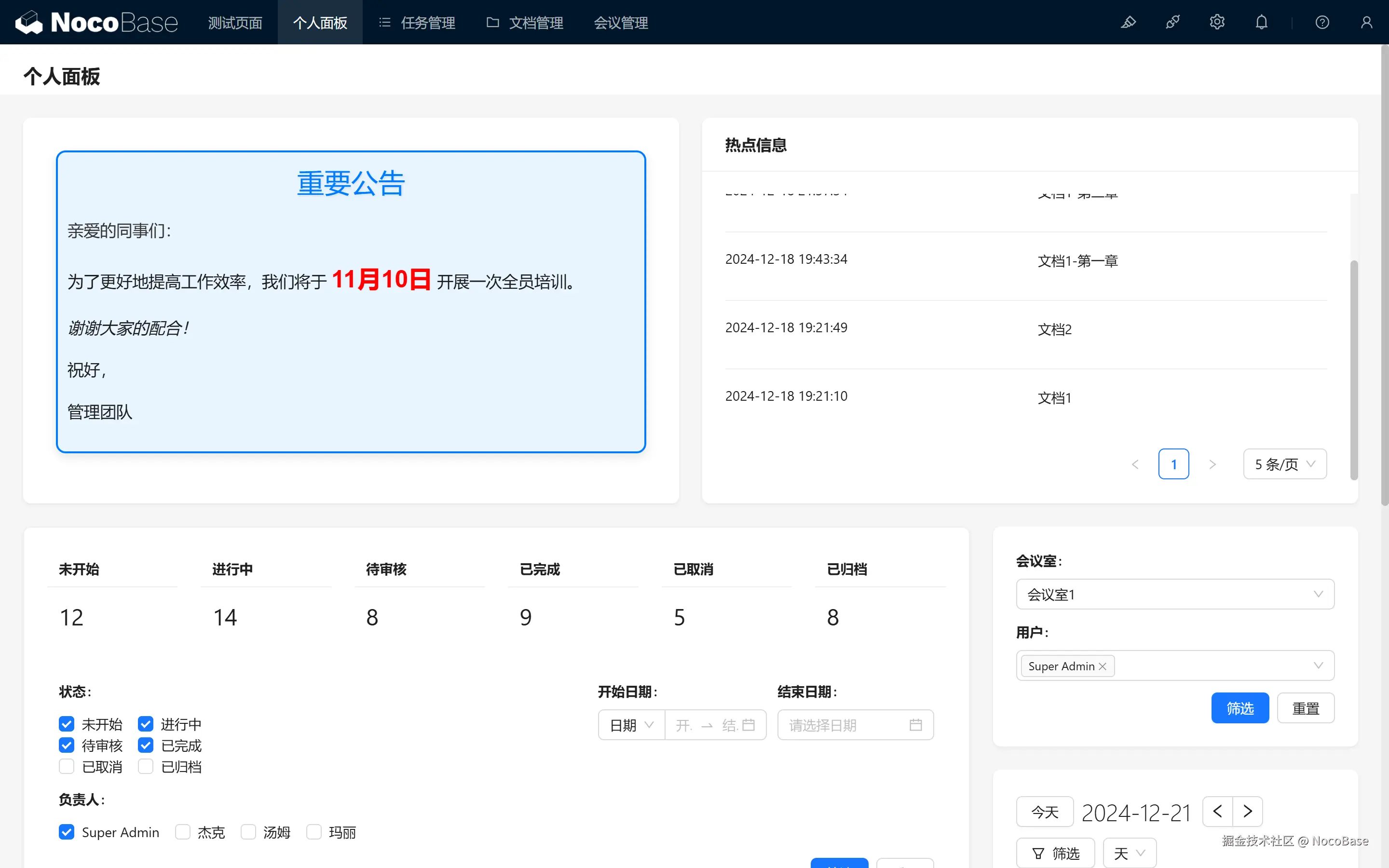Image resolution: width=1389 pixels, height=868 pixels.
Task: Click the UI editor highlighter icon
Action: coord(1129,22)
